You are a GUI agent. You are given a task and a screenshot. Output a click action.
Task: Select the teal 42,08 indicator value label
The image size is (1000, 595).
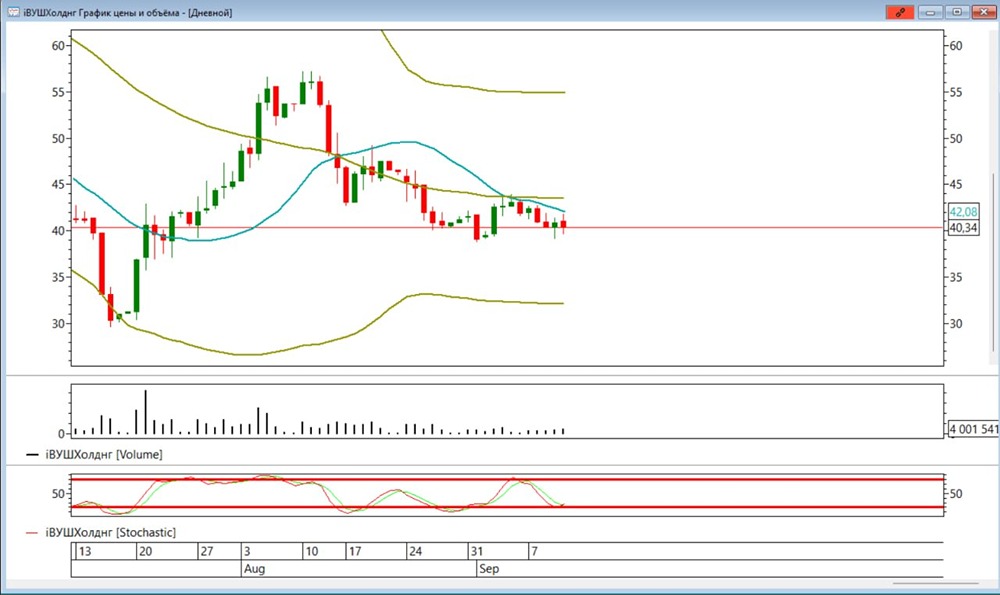point(963,212)
